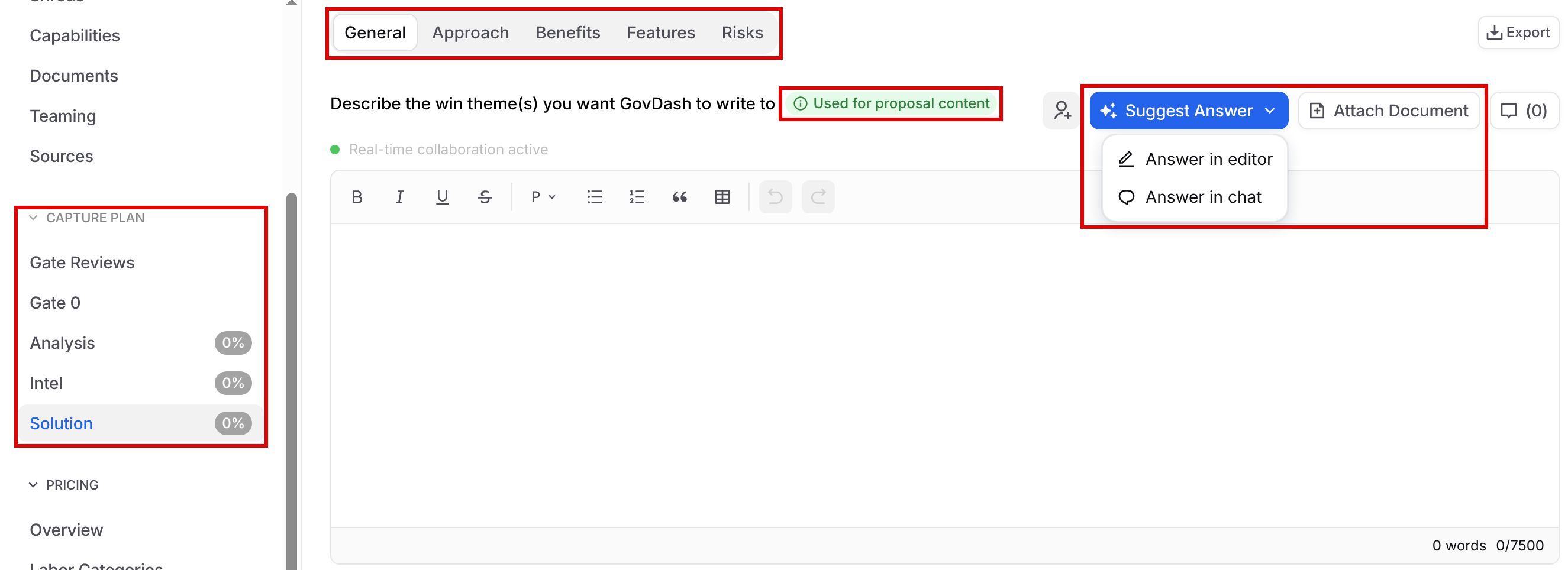This screenshot has width=1568, height=570.
Task: Choose Answer in editor option
Action: [1195, 160]
